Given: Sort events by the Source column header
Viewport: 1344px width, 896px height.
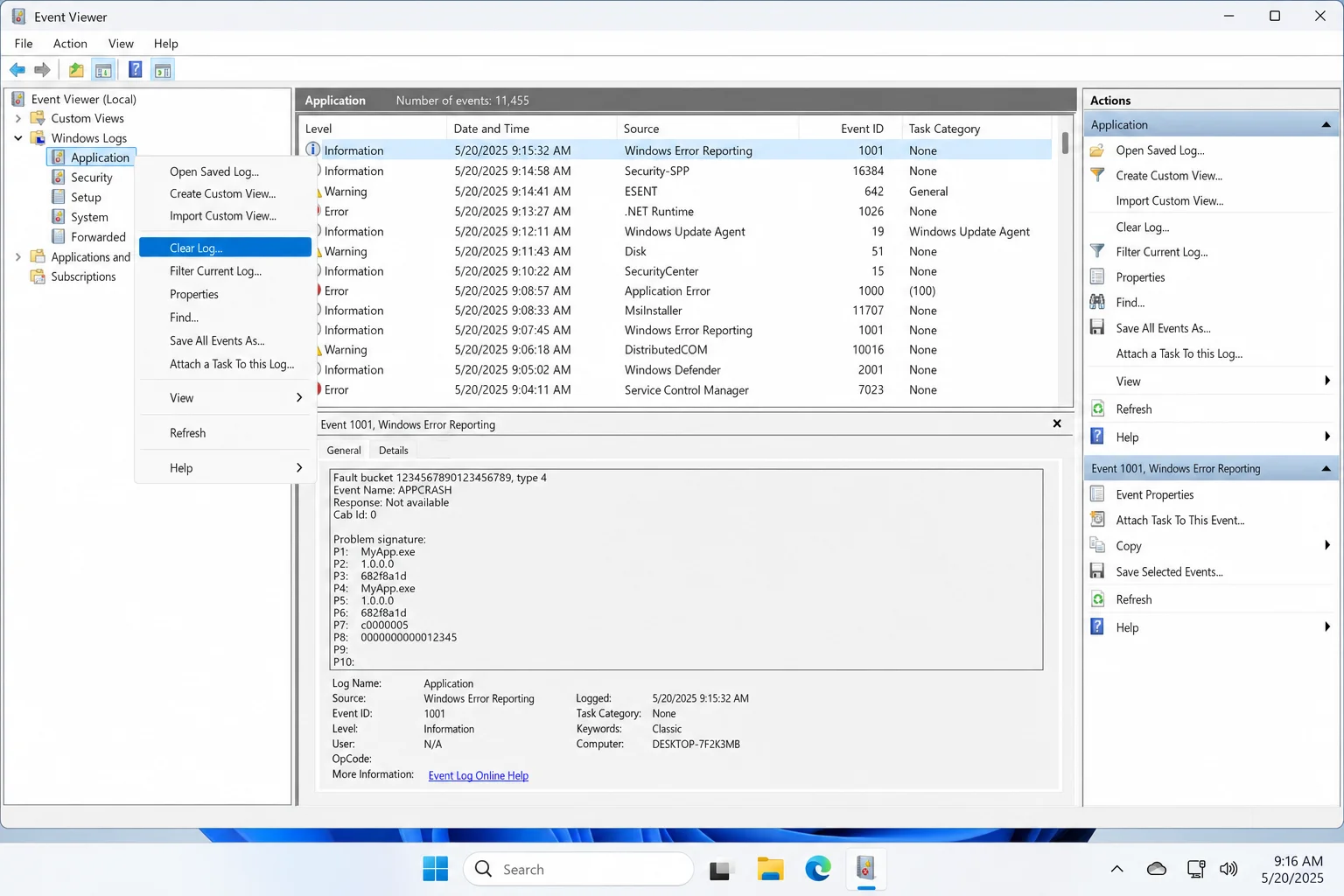Looking at the screenshot, I should pos(707,129).
